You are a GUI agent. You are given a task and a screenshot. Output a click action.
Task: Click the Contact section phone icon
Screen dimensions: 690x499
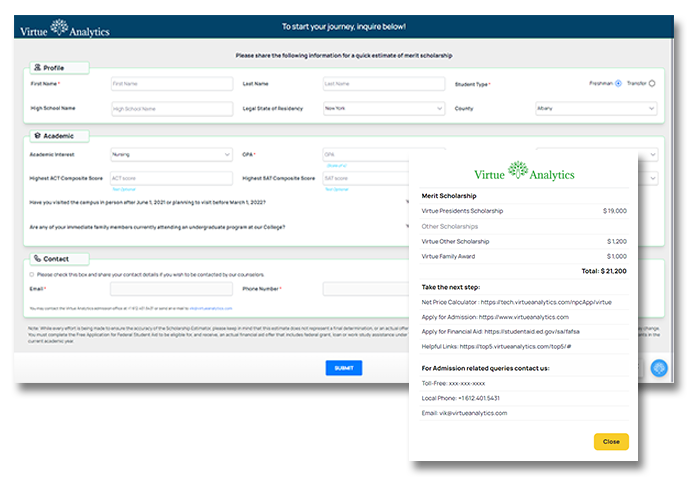(37, 259)
